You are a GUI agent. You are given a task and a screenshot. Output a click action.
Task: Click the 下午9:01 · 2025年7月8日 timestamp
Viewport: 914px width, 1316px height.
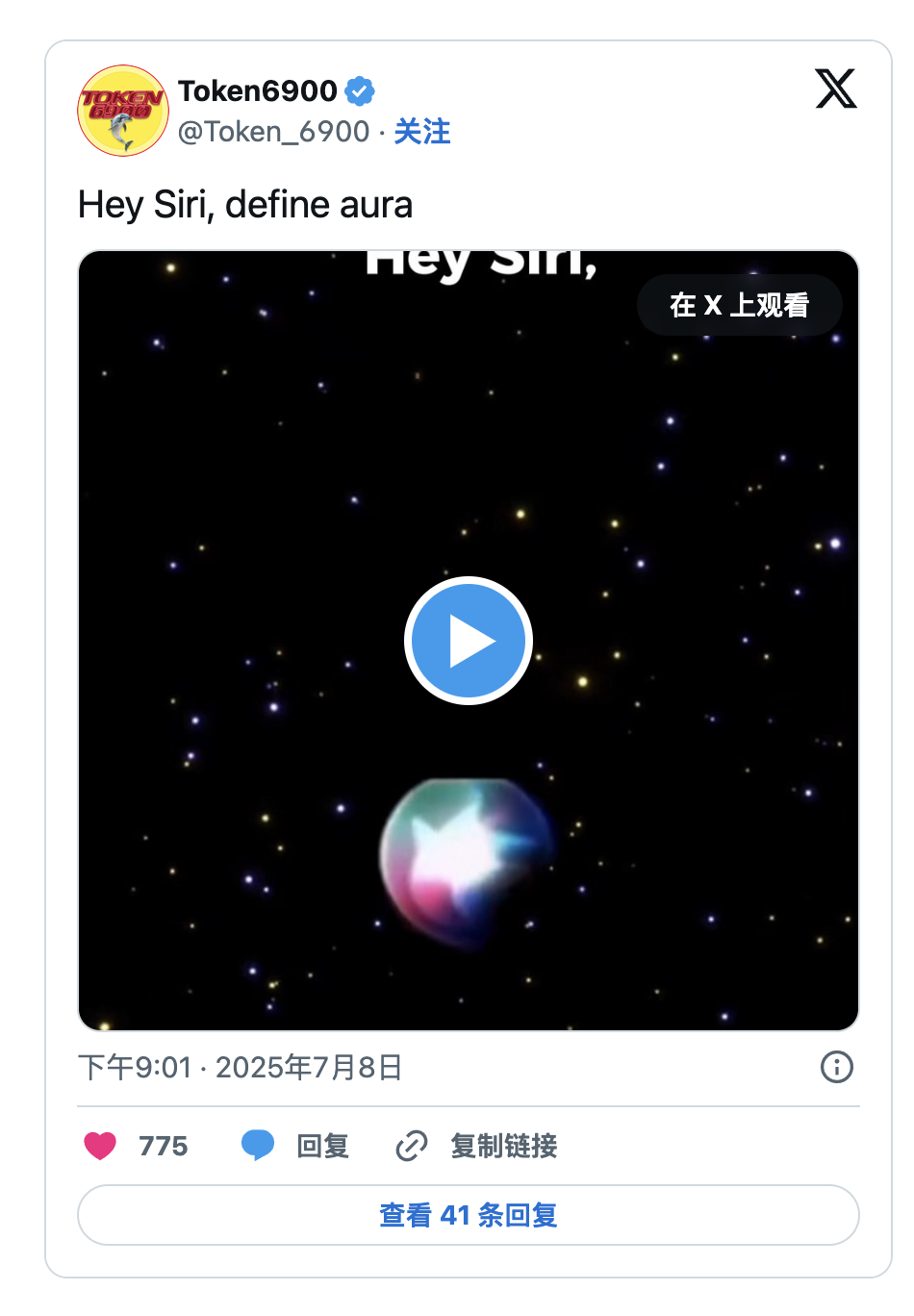coord(241,1067)
